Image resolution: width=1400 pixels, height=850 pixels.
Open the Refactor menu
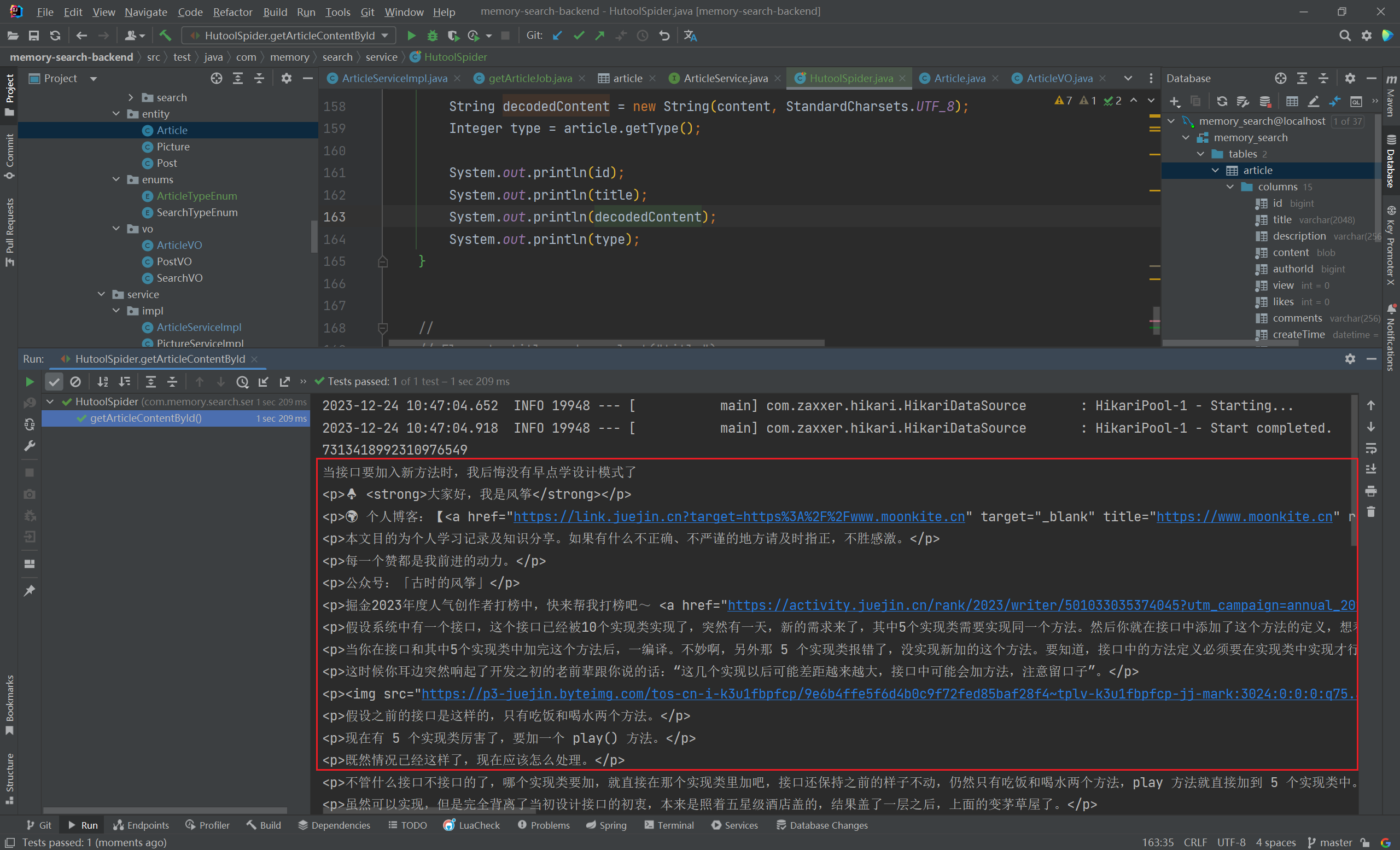click(232, 11)
